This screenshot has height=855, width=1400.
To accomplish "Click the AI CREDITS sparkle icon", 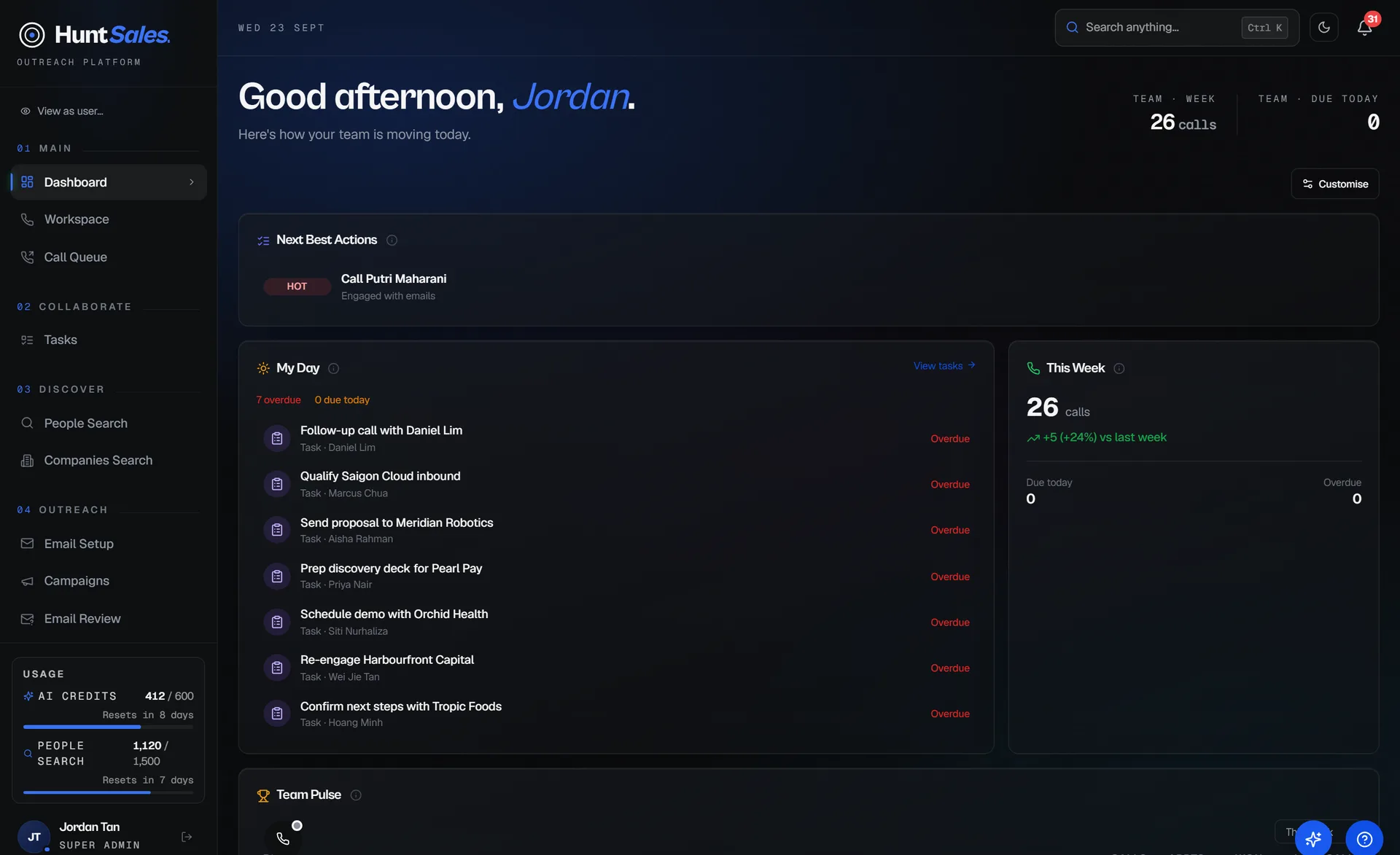I will 28,696.
